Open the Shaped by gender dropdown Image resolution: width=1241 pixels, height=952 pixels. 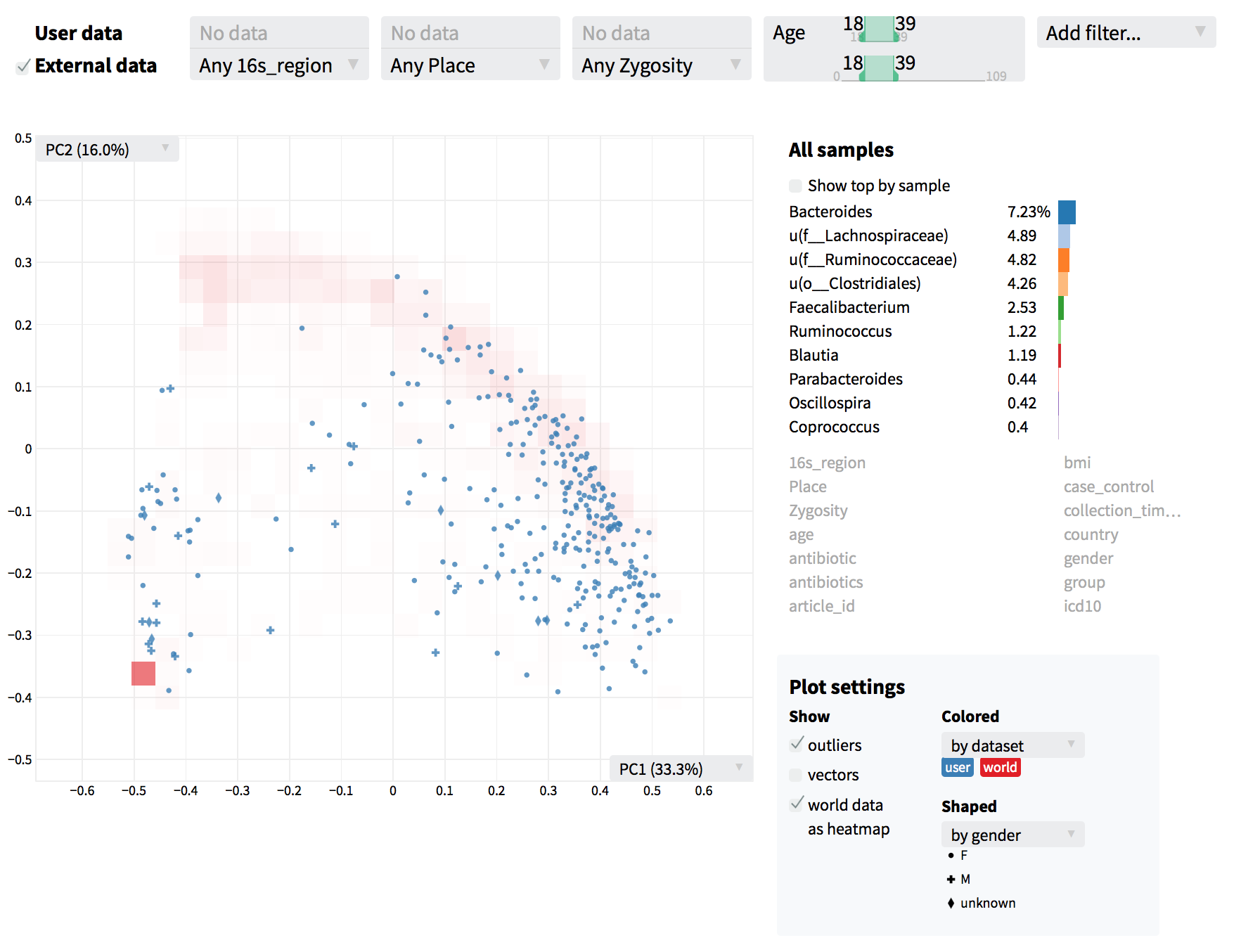[1012, 835]
